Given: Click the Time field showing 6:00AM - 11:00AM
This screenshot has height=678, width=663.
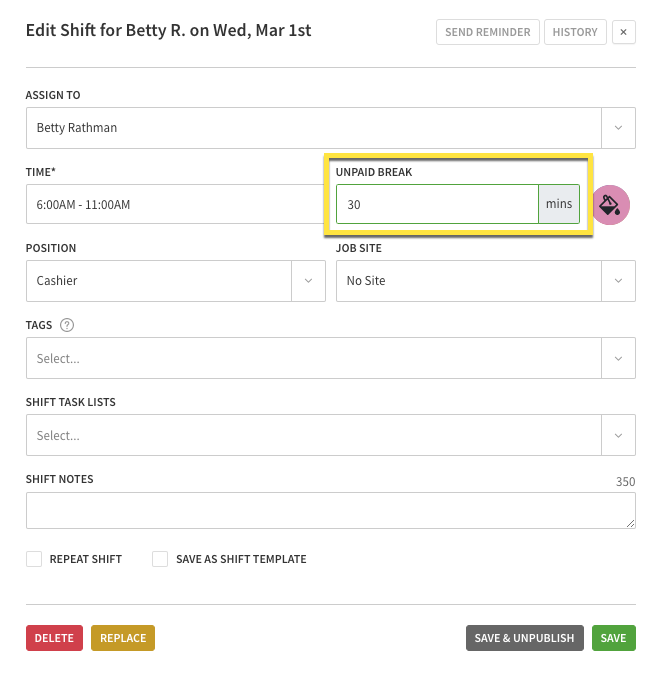Looking at the screenshot, I should click(175, 204).
